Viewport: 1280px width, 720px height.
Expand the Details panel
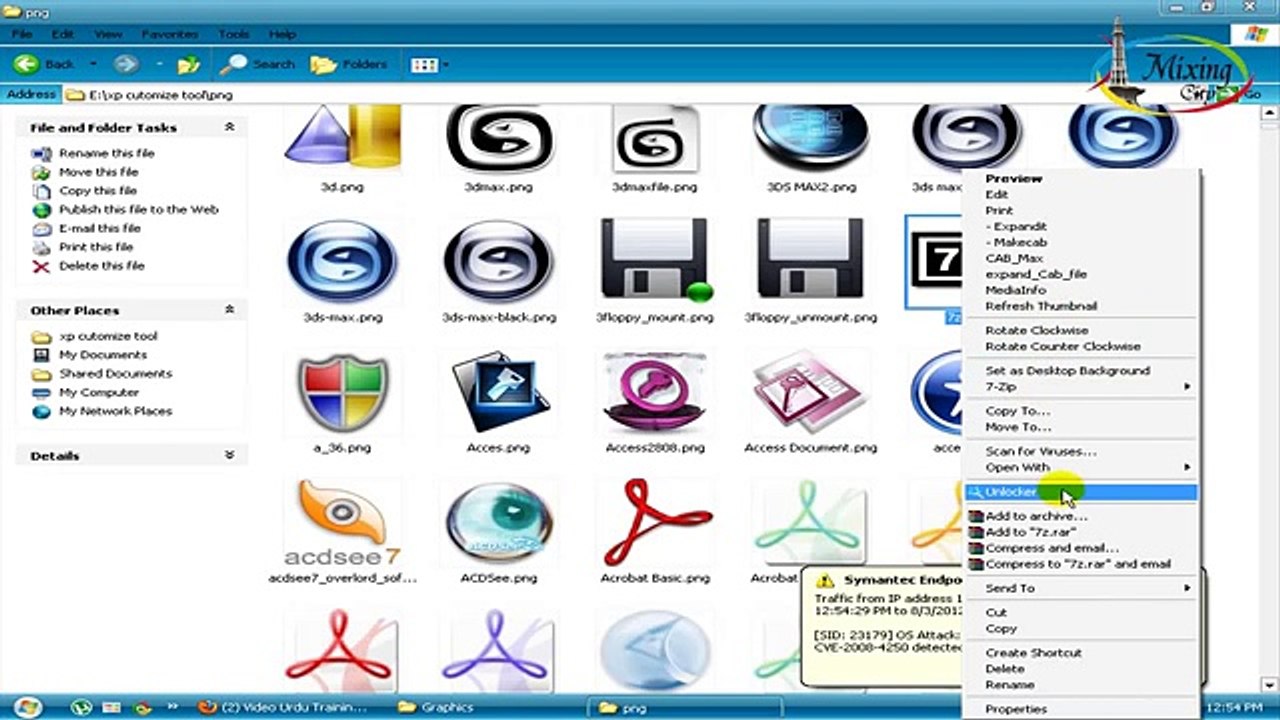click(x=229, y=455)
